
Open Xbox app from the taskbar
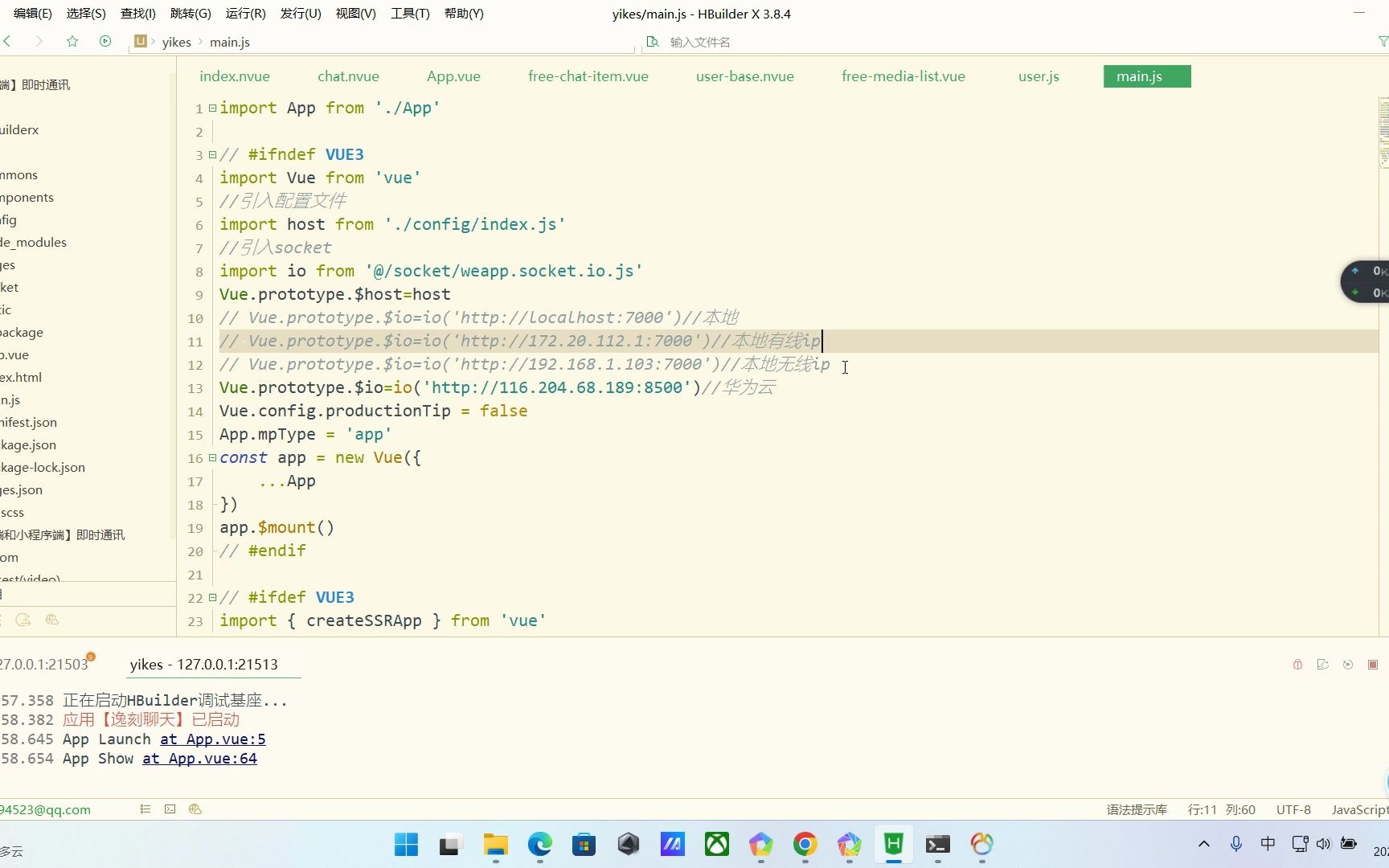(x=717, y=845)
